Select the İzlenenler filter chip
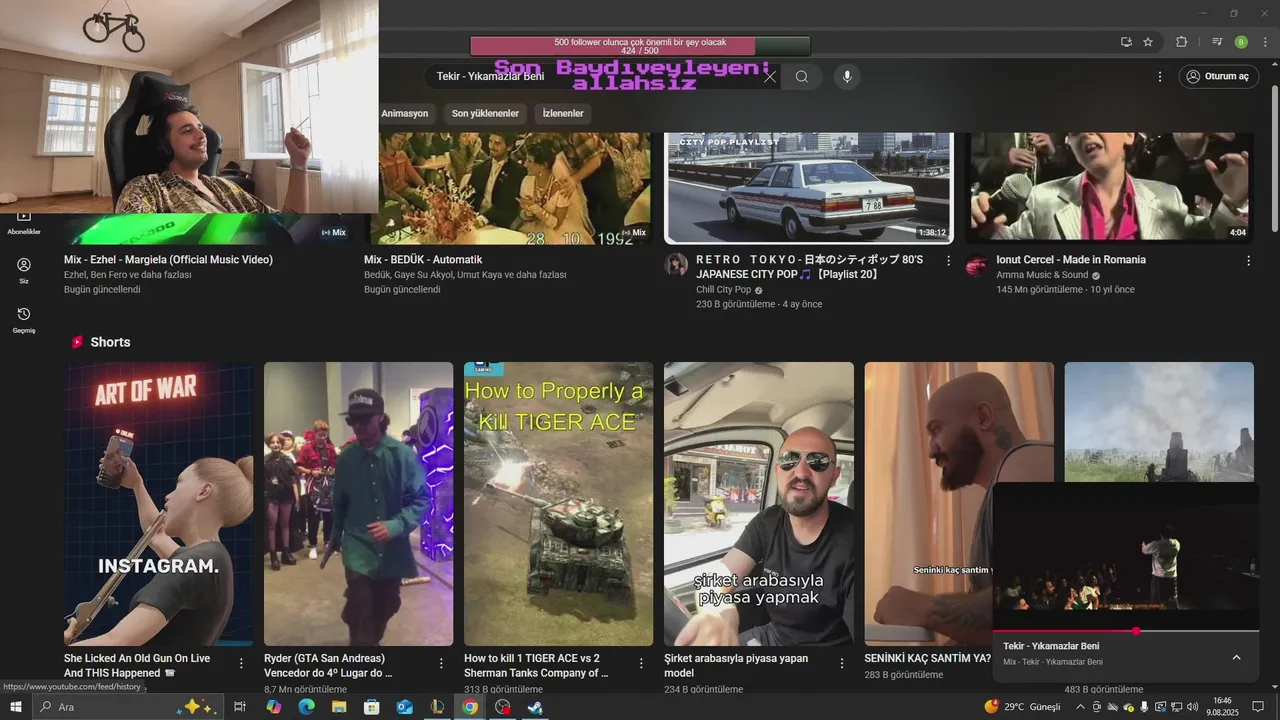 [563, 114]
